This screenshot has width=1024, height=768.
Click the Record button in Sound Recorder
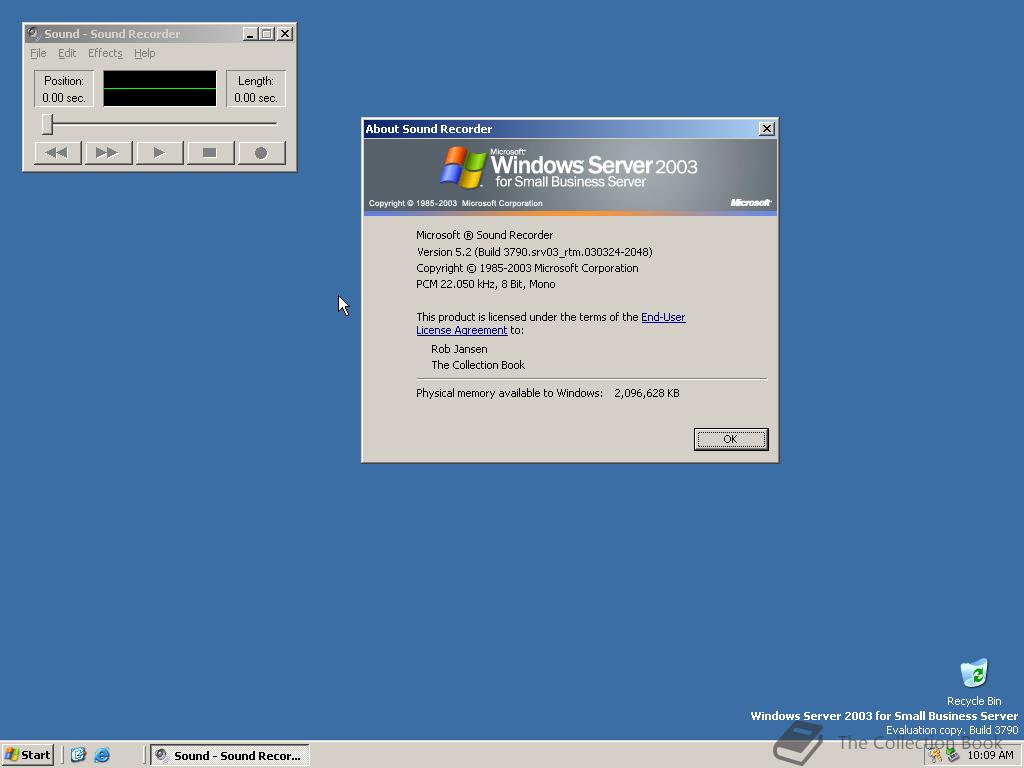(x=261, y=153)
